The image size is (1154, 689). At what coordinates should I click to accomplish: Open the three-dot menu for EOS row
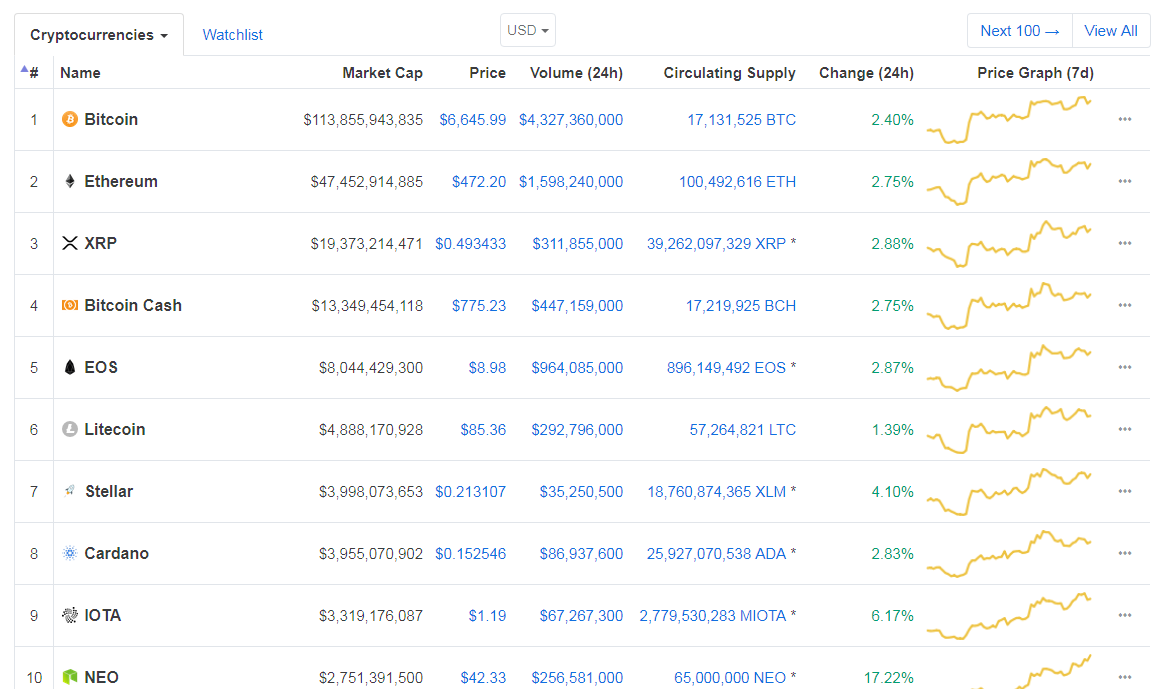coord(1125,367)
